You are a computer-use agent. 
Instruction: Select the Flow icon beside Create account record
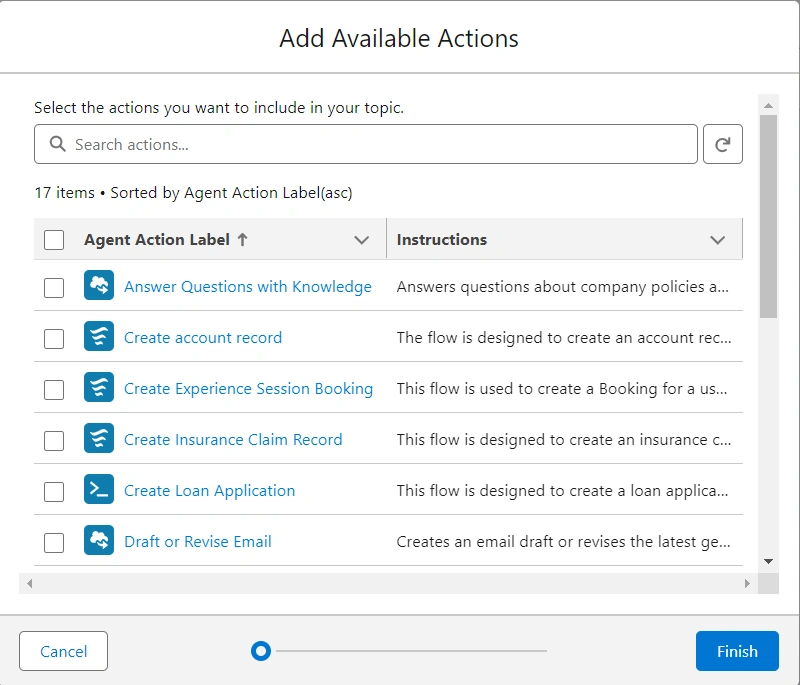click(99, 338)
